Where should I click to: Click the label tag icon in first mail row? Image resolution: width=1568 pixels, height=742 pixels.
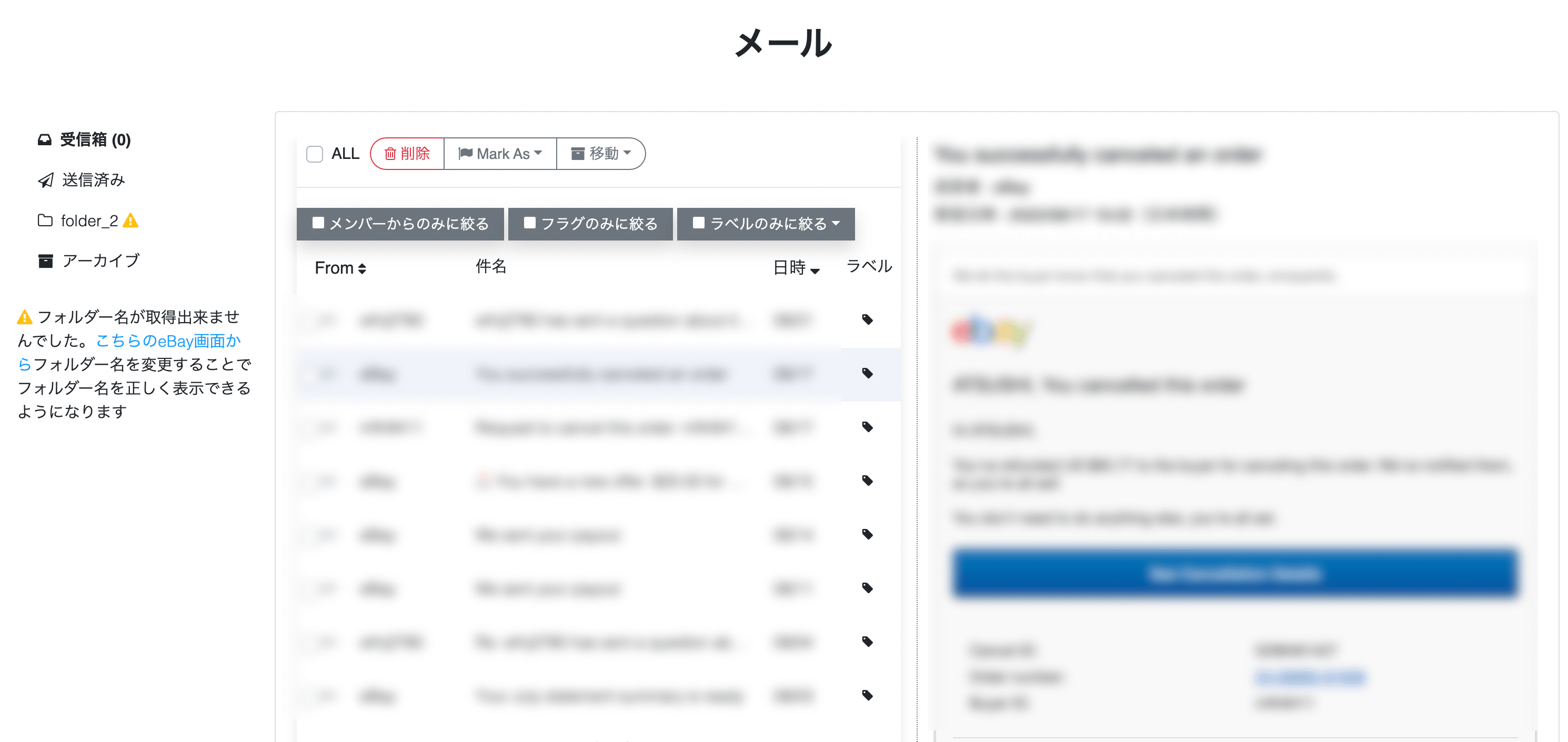867,319
